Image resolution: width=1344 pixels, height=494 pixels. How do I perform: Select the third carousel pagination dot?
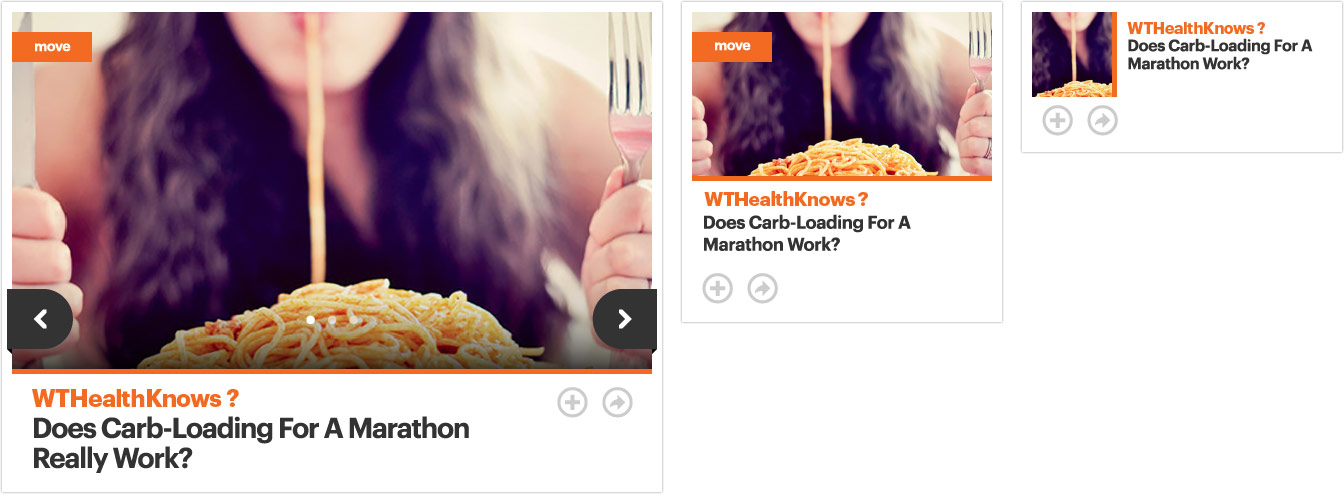coord(353,320)
